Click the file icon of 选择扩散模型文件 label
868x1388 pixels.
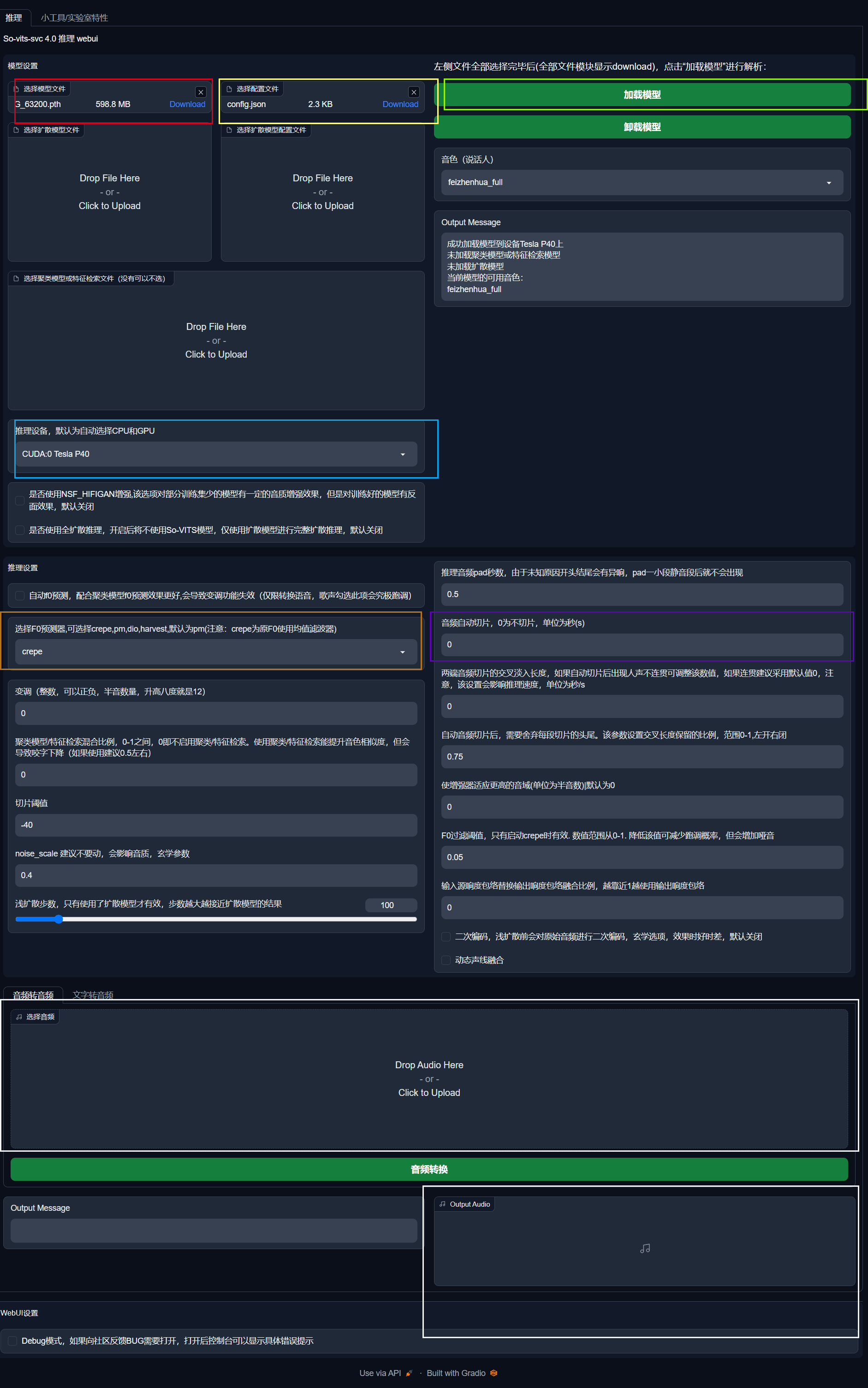tap(16, 130)
